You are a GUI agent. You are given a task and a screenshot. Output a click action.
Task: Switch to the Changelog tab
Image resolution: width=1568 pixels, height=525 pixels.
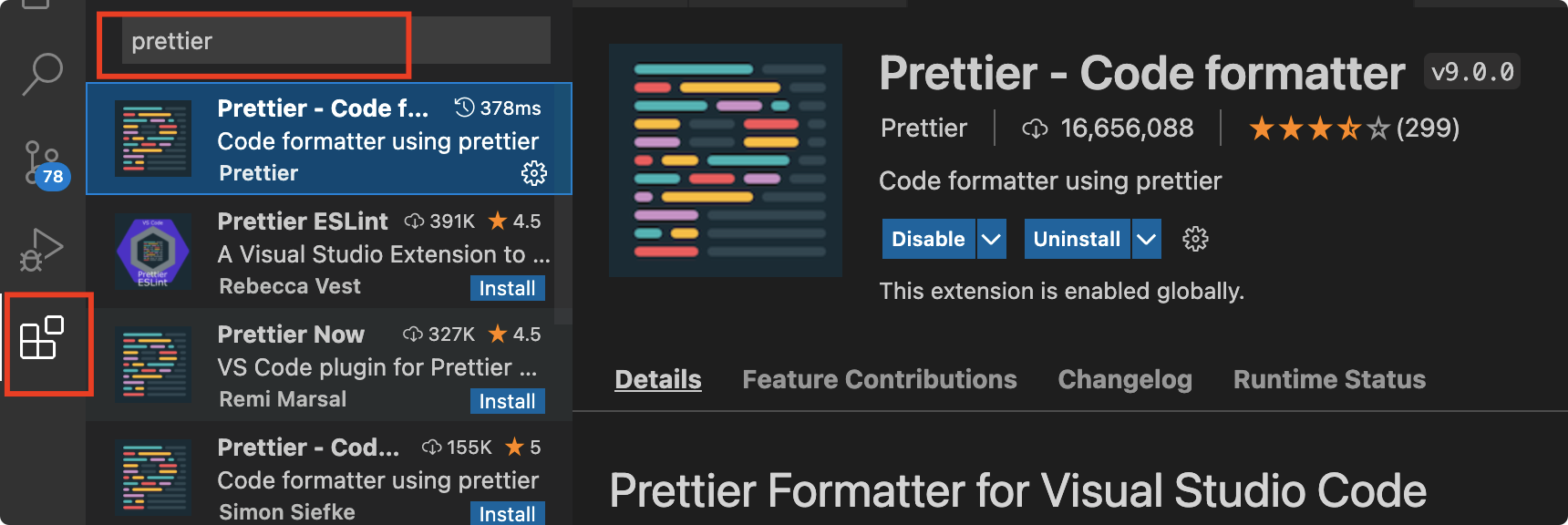[x=1125, y=379]
